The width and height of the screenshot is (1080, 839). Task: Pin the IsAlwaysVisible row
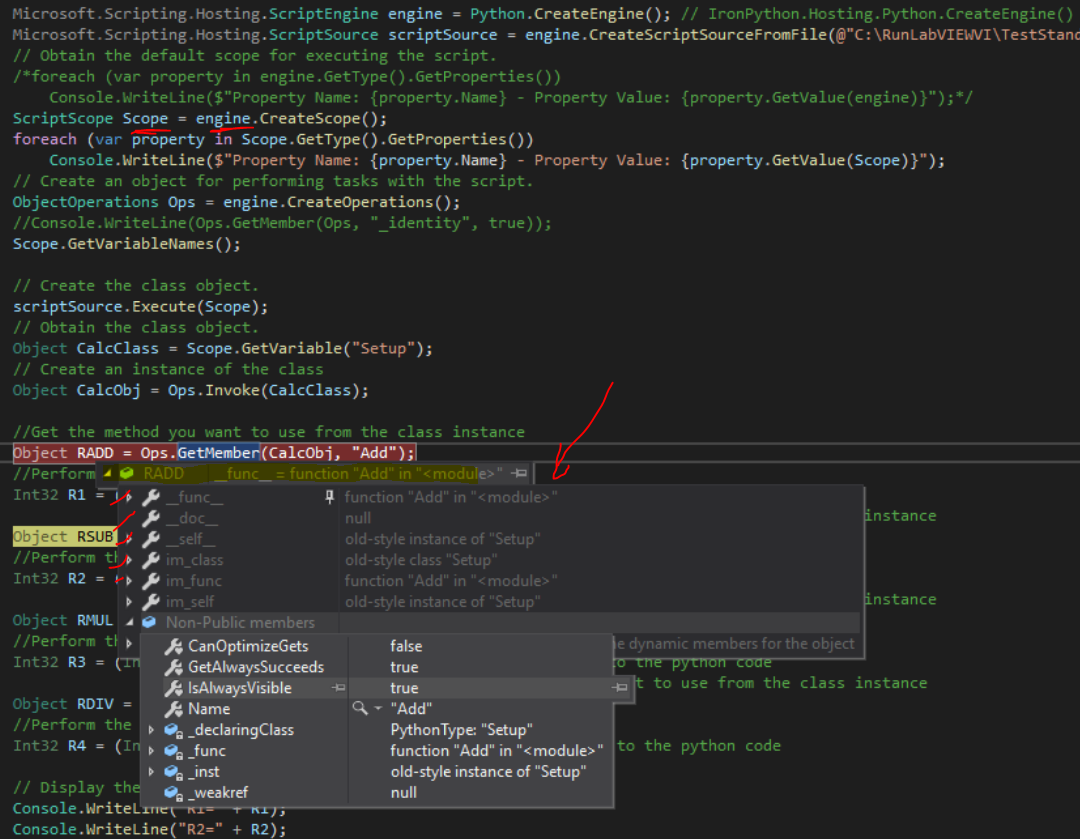336,688
